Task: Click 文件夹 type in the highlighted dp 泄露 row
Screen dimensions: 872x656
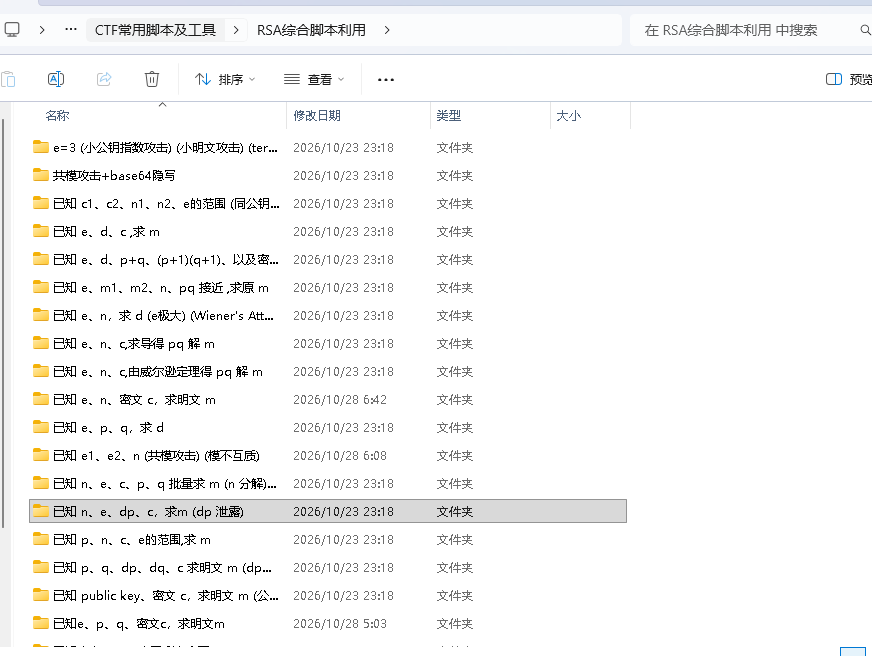Action: click(x=454, y=511)
